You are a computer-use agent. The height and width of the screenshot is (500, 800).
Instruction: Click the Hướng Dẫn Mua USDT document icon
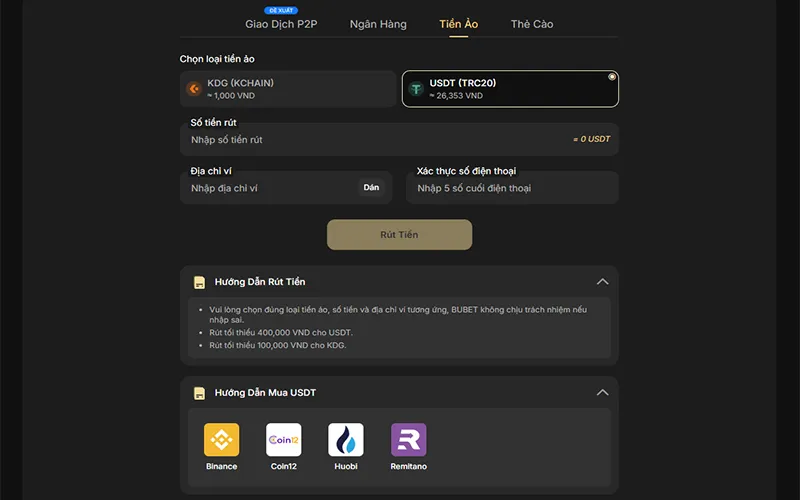click(200, 393)
